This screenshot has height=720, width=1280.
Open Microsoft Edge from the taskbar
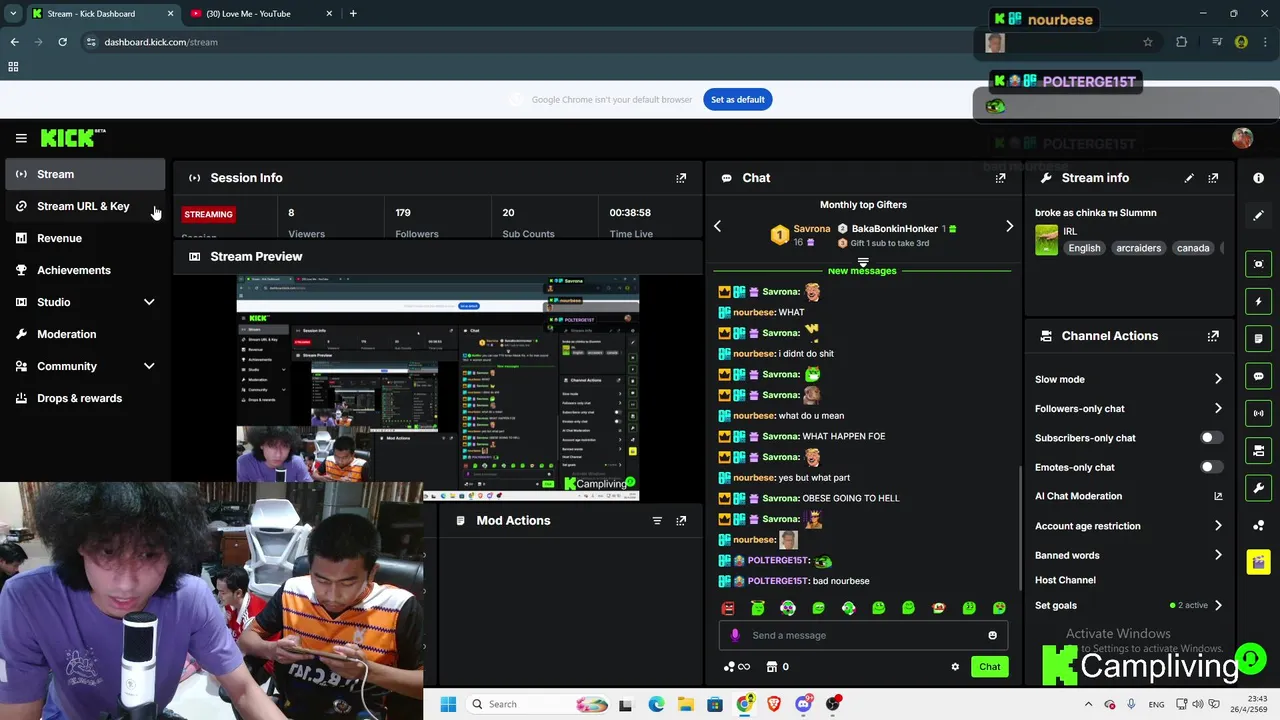click(x=656, y=704)
